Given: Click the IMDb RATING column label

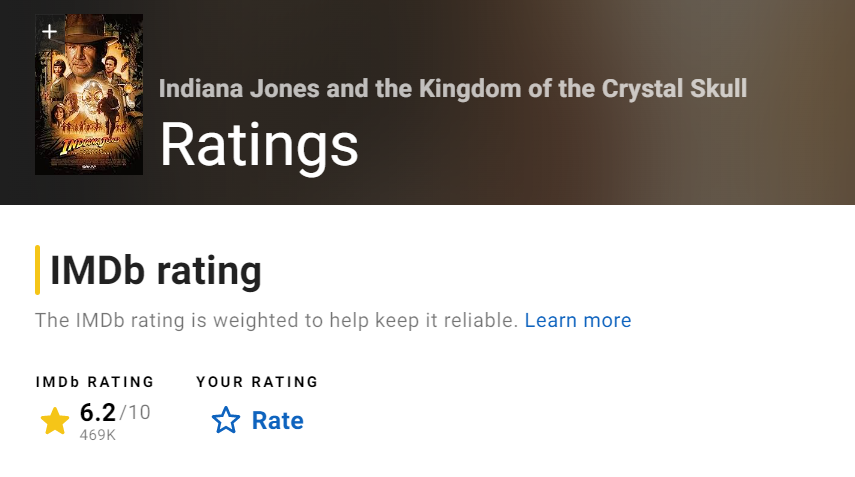Looking at the screenshot, I should (x=94, y=382).
